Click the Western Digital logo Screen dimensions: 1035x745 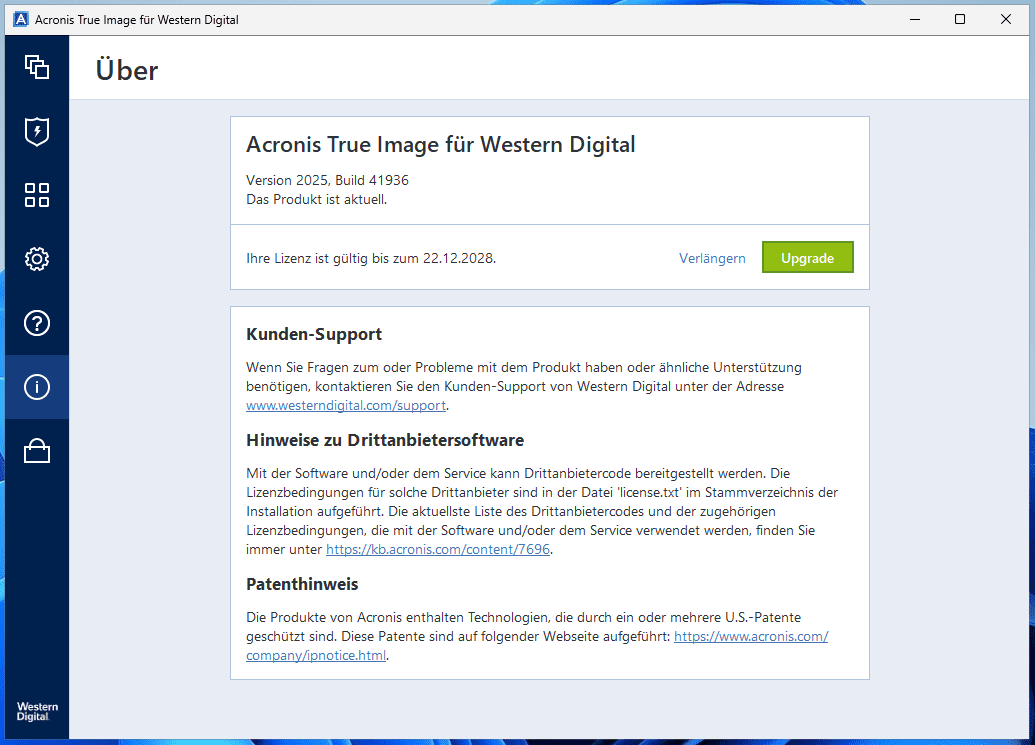coord(37,711)
